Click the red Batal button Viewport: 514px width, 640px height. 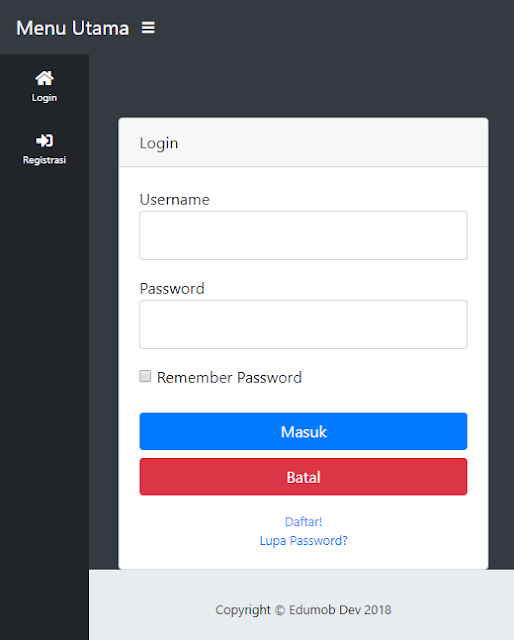303,477
